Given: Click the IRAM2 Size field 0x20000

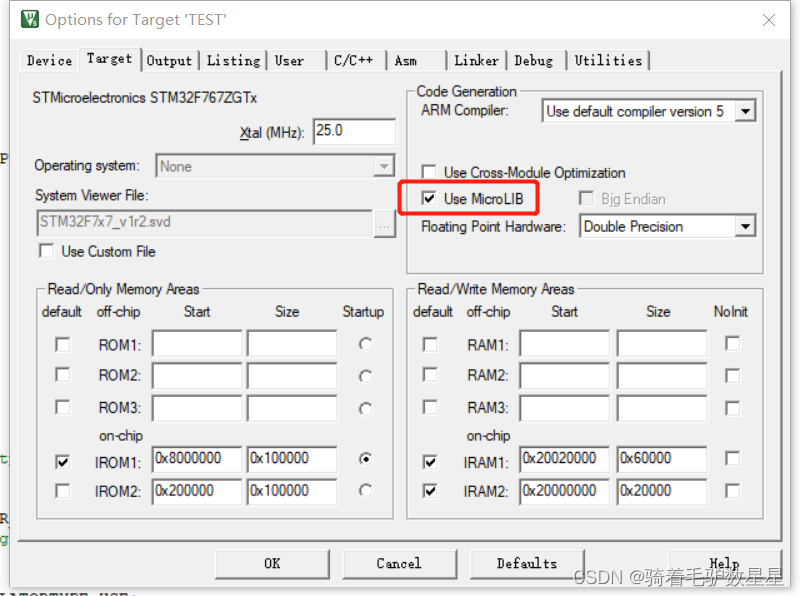Looking at the screenshot, I should click(x=662, y=491).
